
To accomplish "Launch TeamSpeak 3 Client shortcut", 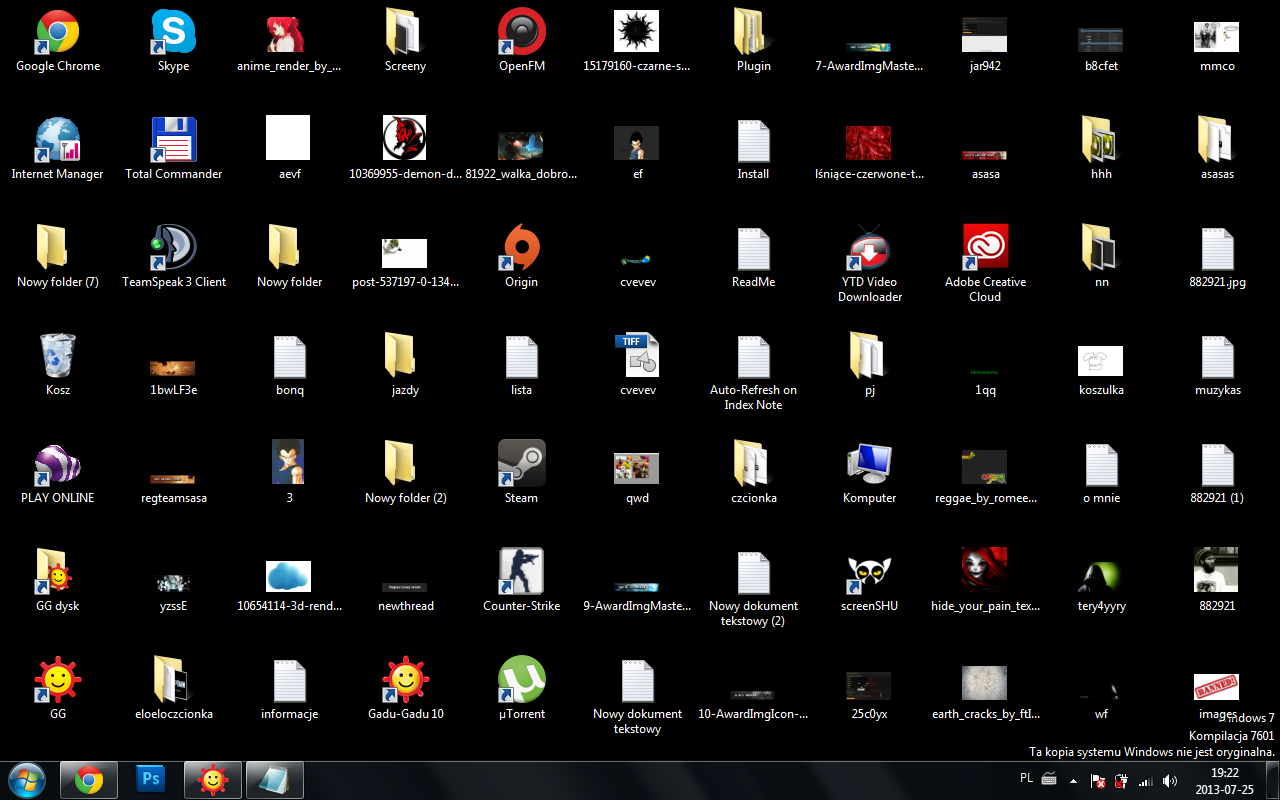I will pos(174,249).
